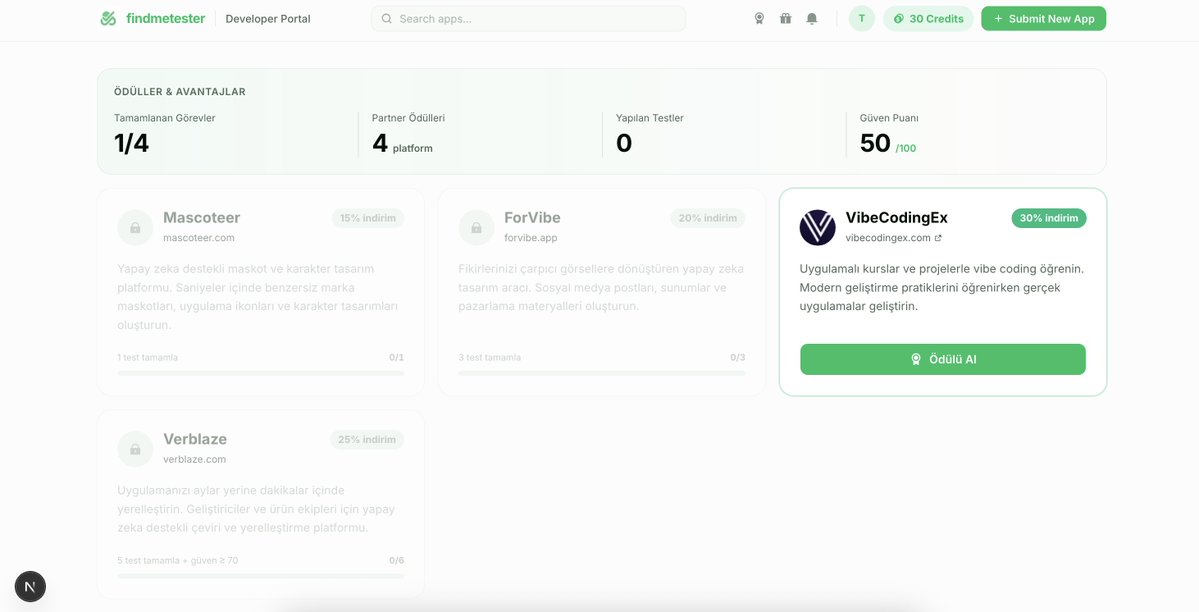Viewport: 1199px width, 612px height.
Task: Click '5 test tamamla + güven ≥ 70' label
Action: (x=177, y=561)
